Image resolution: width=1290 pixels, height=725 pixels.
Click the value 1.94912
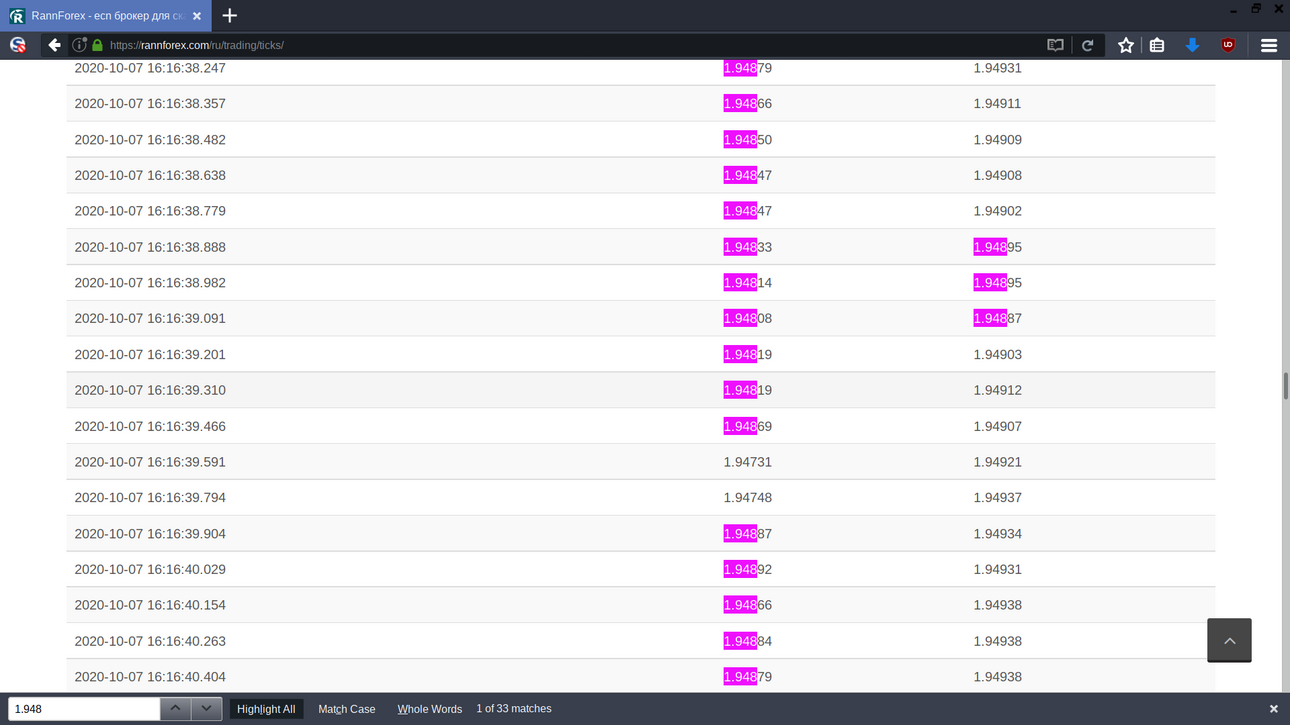click(998, 390)
